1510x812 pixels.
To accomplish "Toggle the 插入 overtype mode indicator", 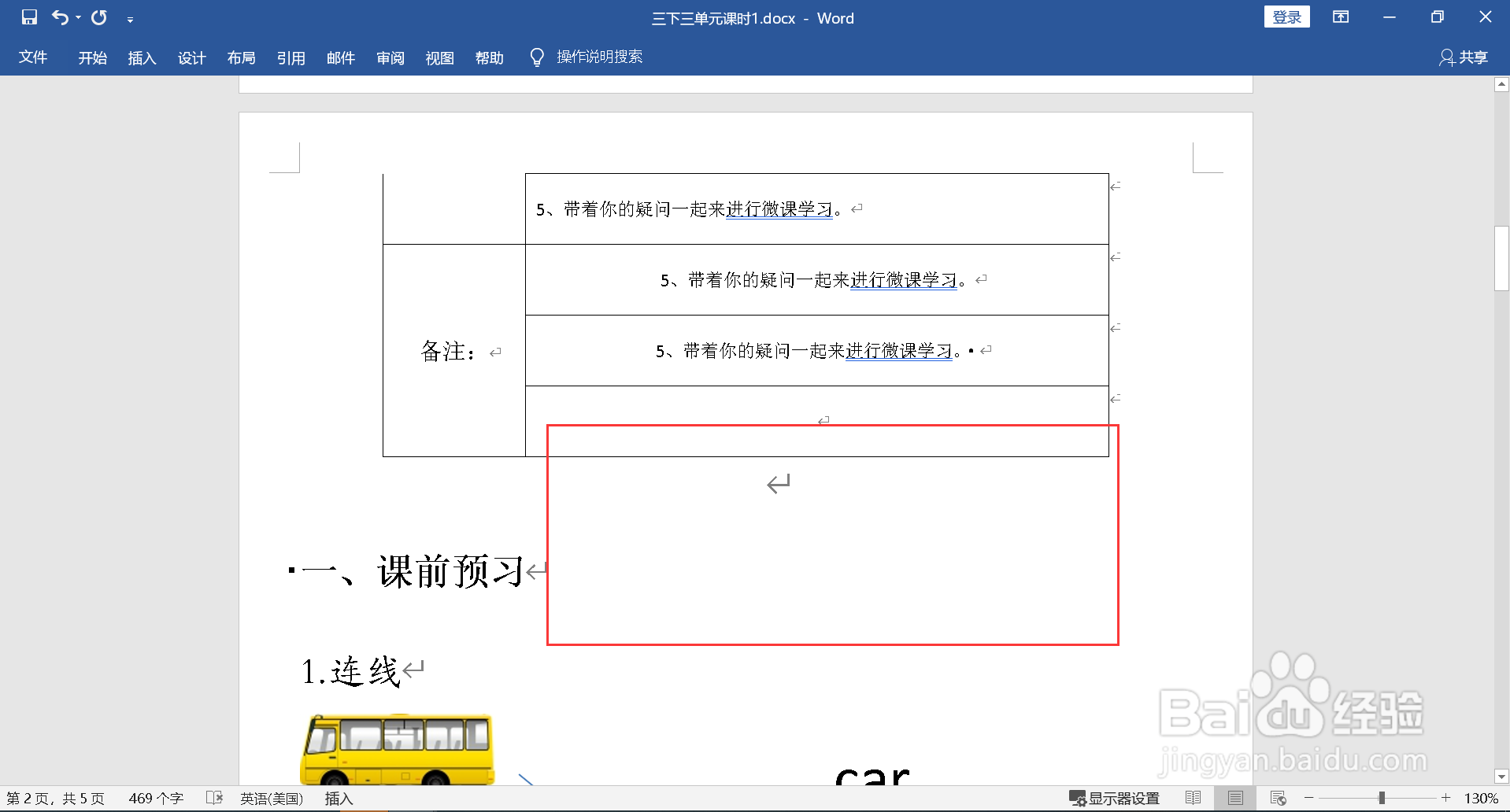I will tap(339, 799).
